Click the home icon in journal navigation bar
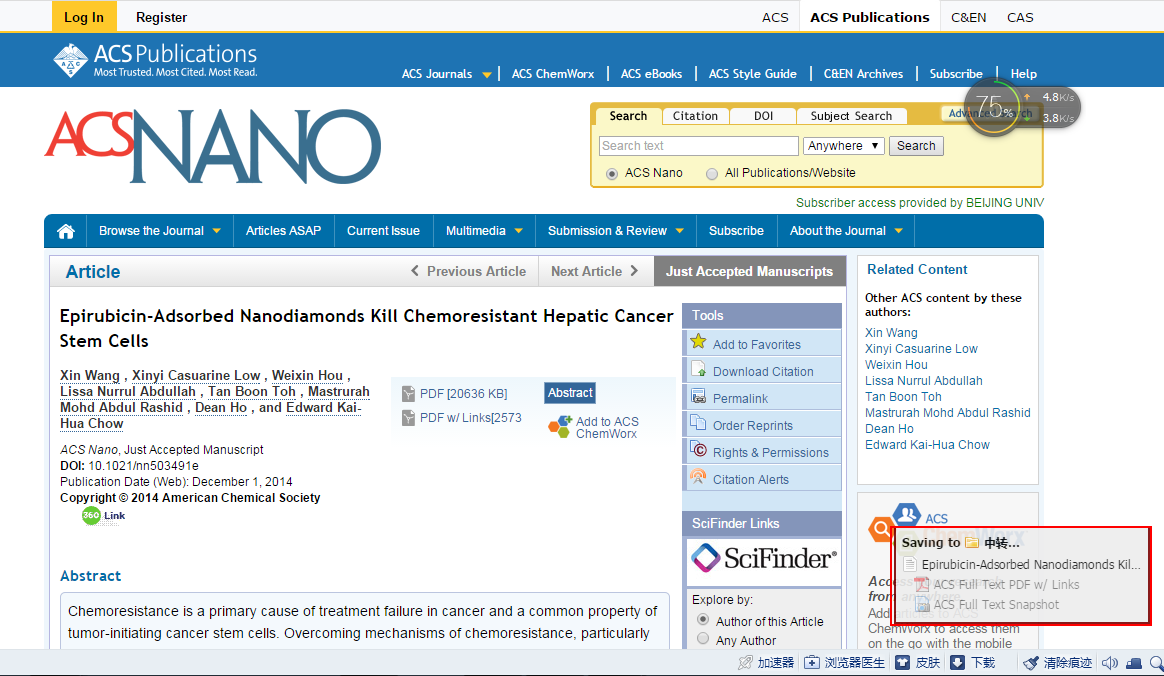Viewport: 1164px width, 676px height. click(65, 232)
